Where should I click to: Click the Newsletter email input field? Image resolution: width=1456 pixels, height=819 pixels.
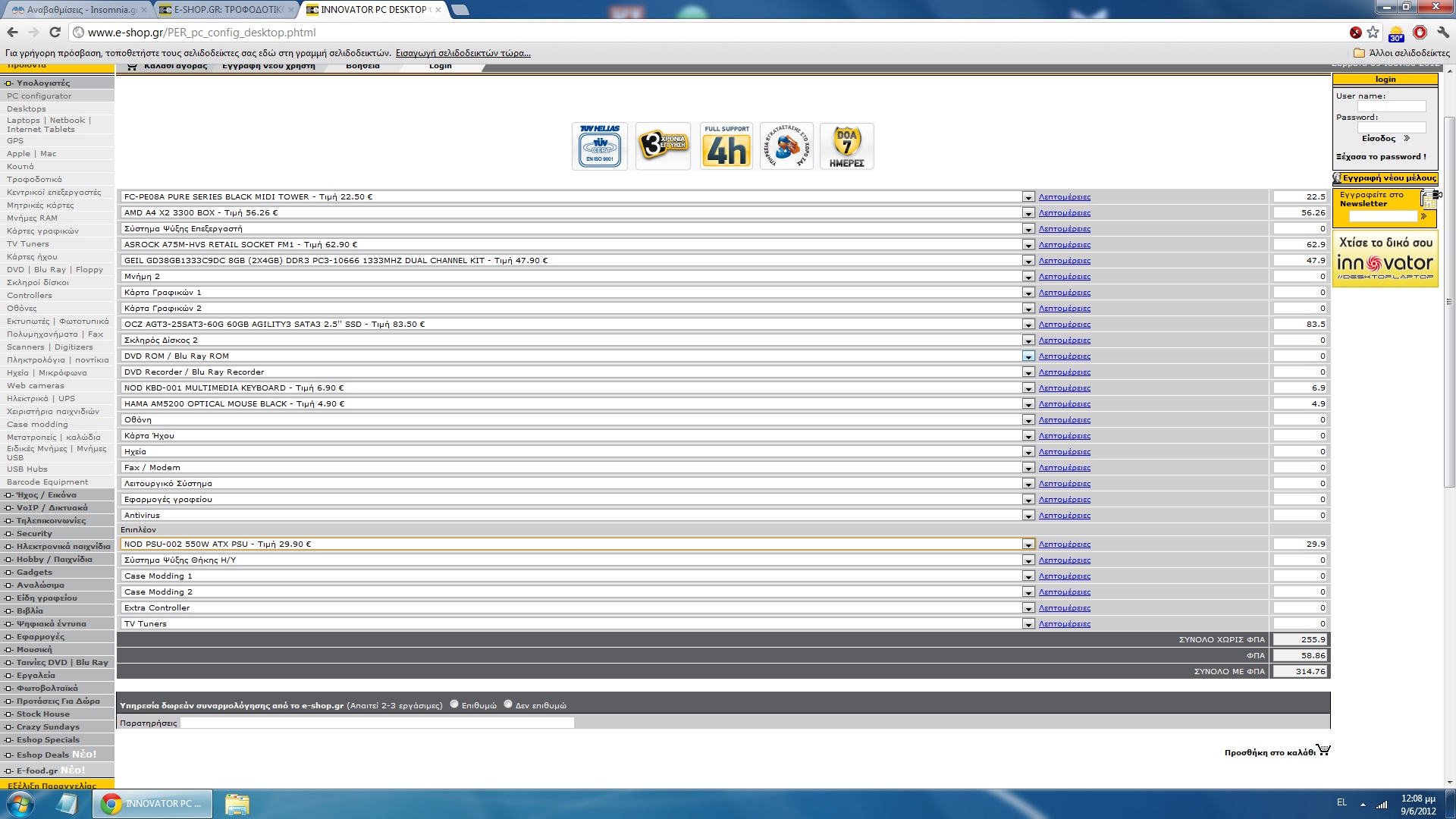click(1382, 216)
